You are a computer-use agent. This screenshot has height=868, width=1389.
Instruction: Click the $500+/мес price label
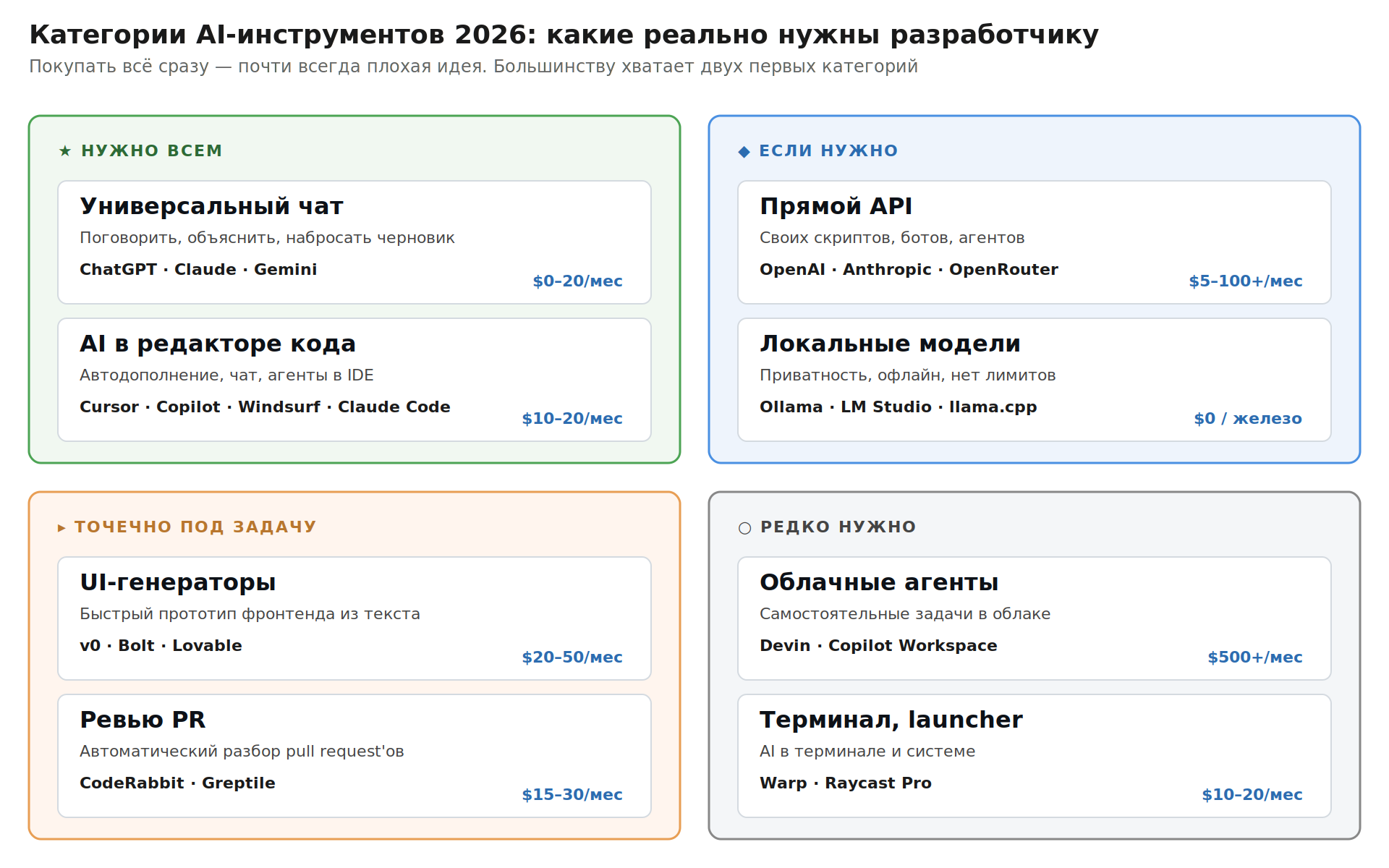[x=1255, y=657]
